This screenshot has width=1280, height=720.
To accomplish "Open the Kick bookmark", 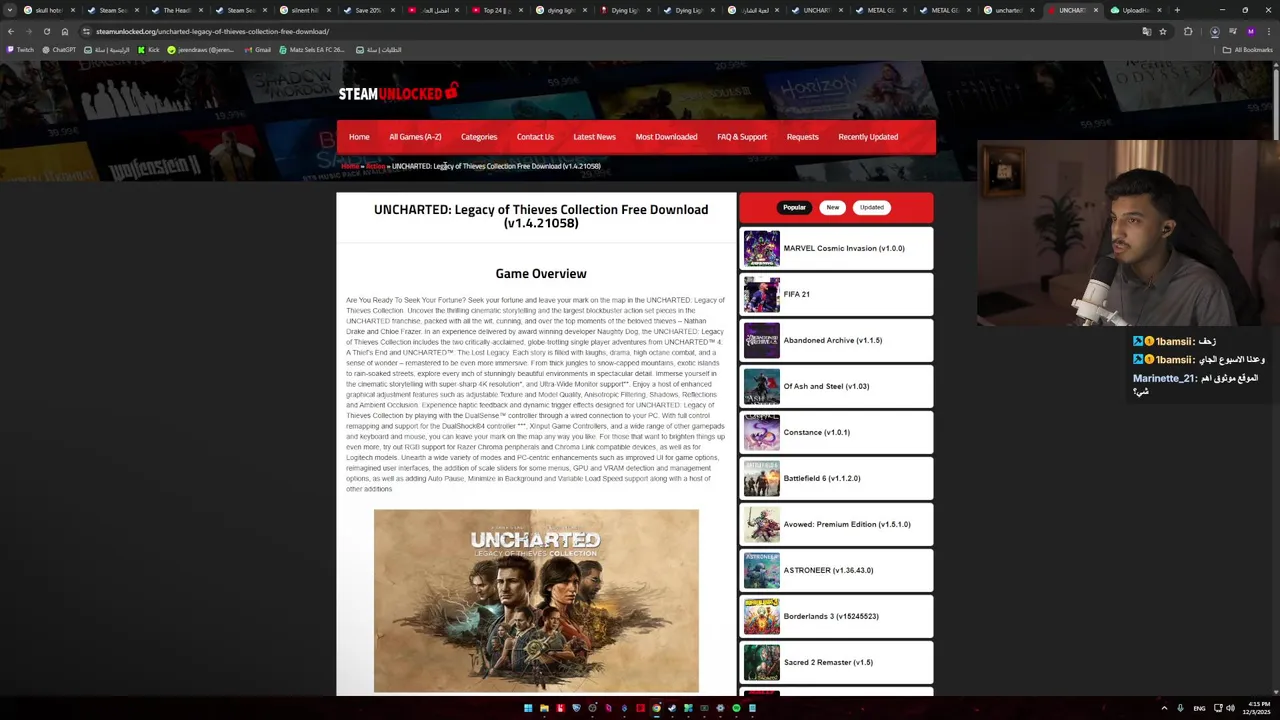I will pos(148,50).
